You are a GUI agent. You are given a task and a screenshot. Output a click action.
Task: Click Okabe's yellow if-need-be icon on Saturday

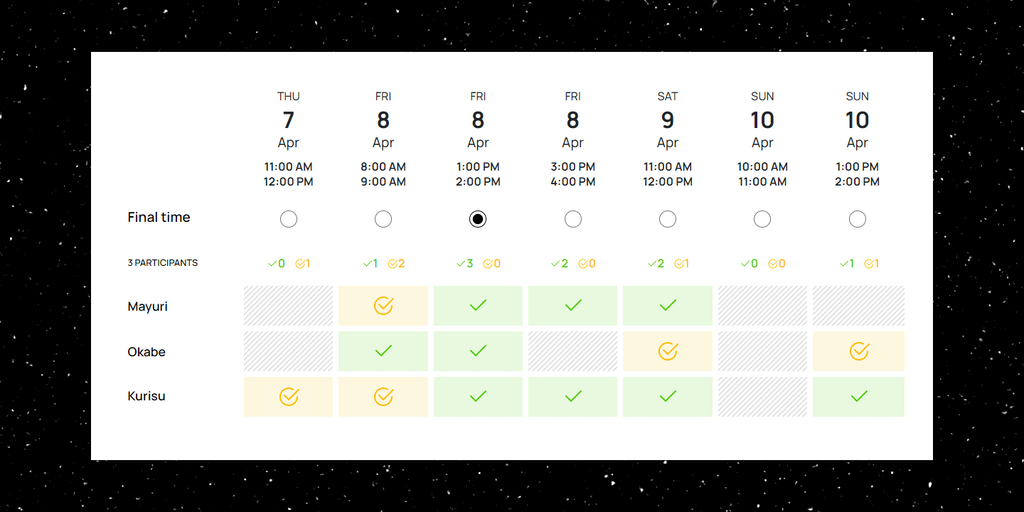pos(668,351)
